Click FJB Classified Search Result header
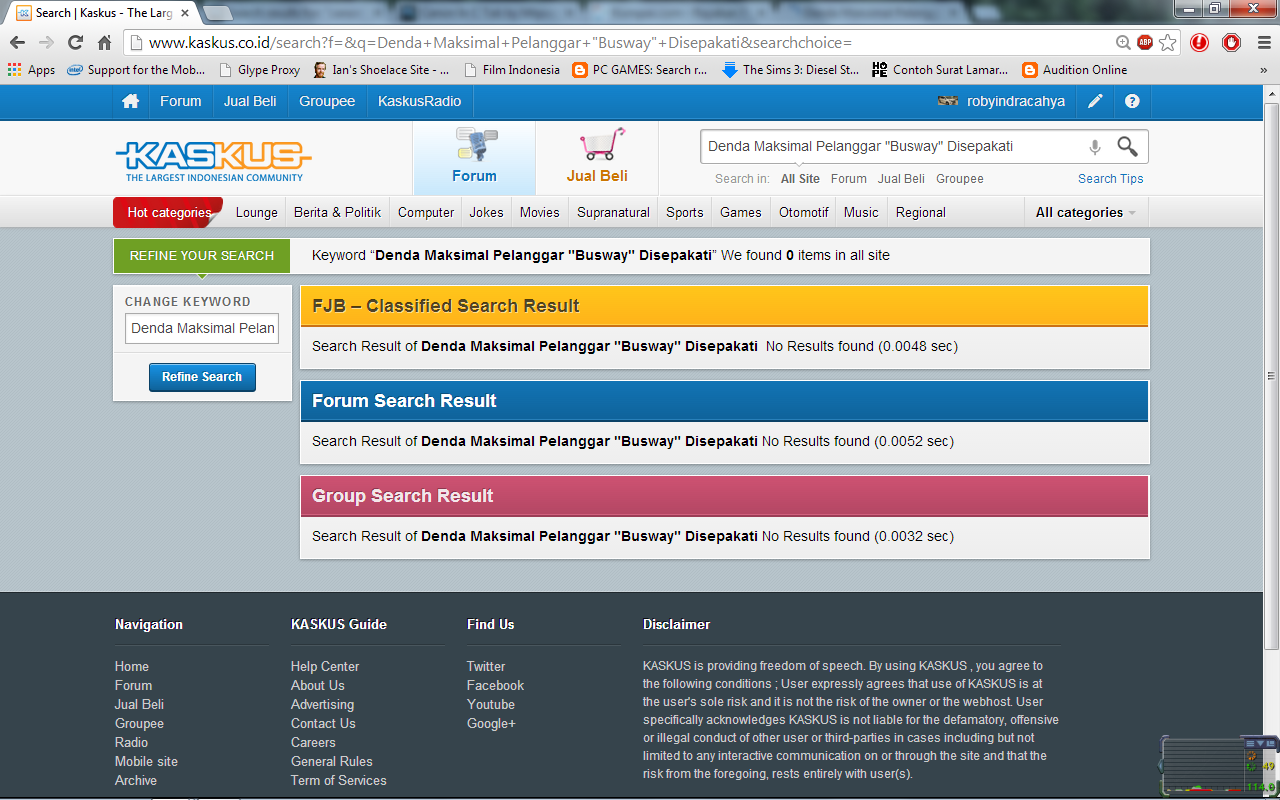The image size is (1280, 800). click(x=725, y=306)
